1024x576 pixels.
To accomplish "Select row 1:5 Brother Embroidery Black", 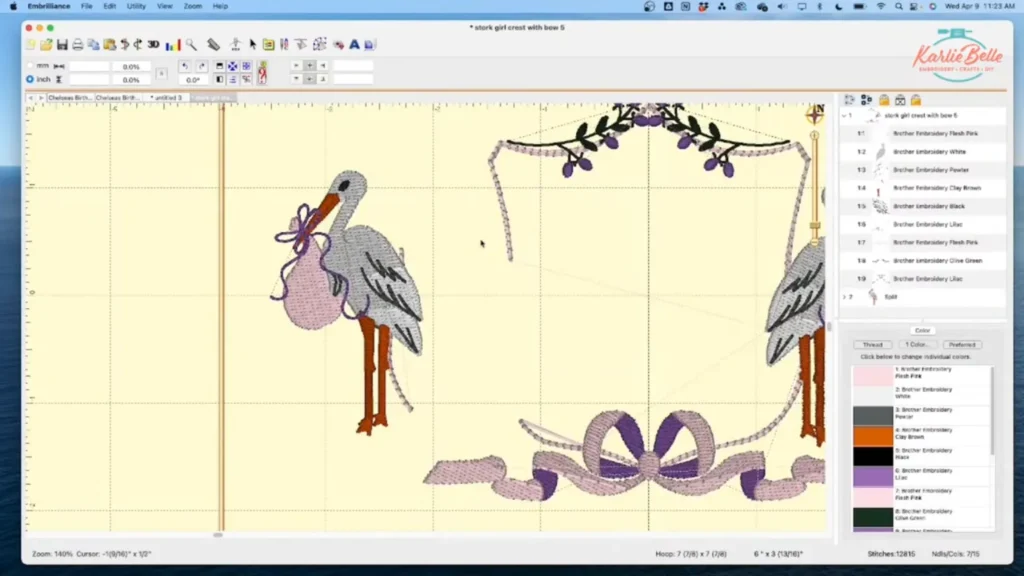I will (923, 206).
